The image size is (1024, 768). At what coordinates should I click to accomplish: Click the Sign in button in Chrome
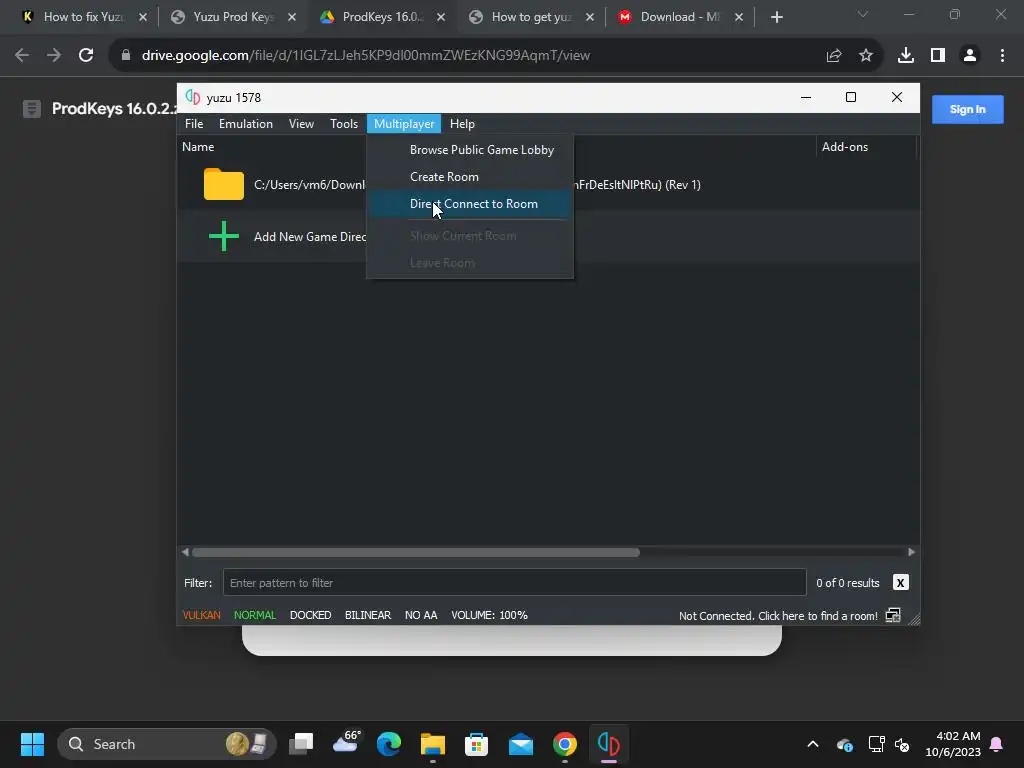pos(967,110)
